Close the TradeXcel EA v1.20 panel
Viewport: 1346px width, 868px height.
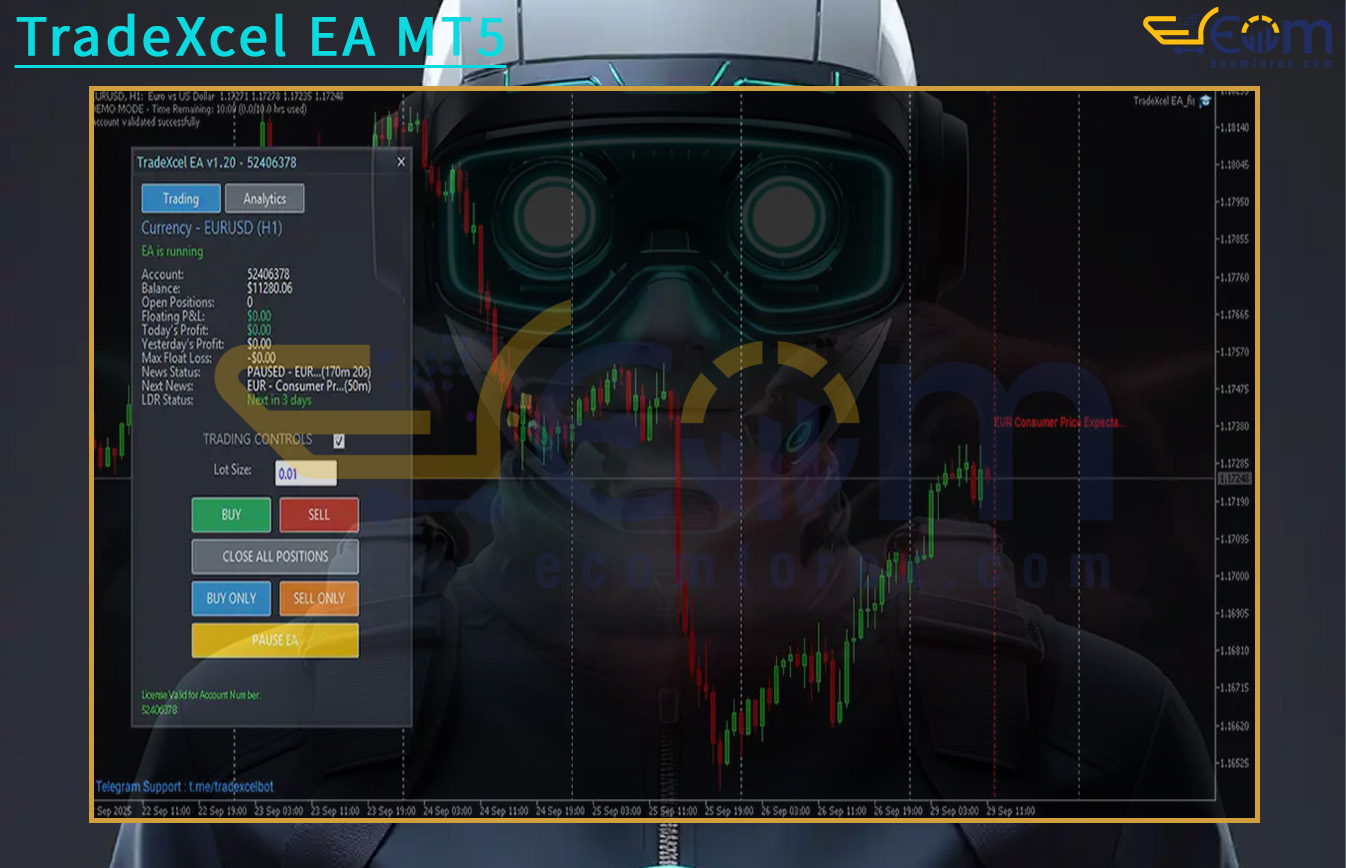[x=401, y=162]
